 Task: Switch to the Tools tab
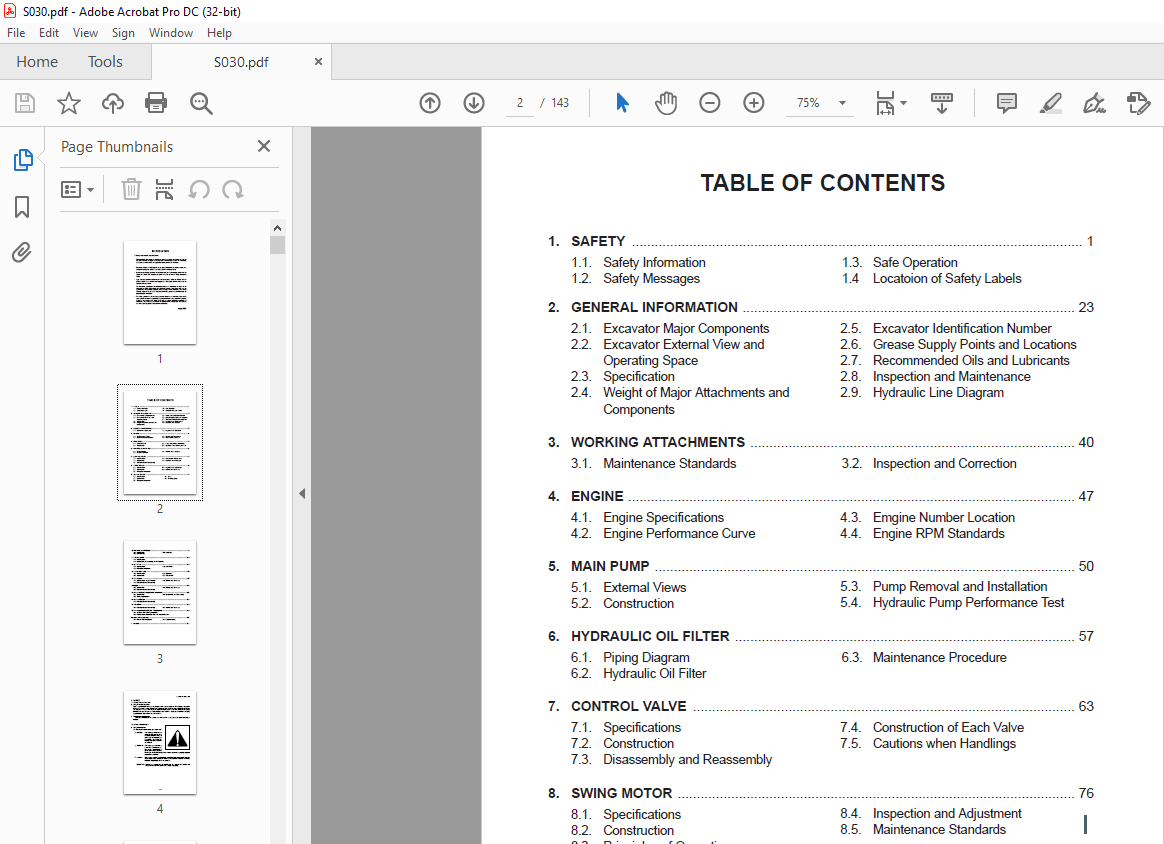pyautogui.click(x=105, y=61)
